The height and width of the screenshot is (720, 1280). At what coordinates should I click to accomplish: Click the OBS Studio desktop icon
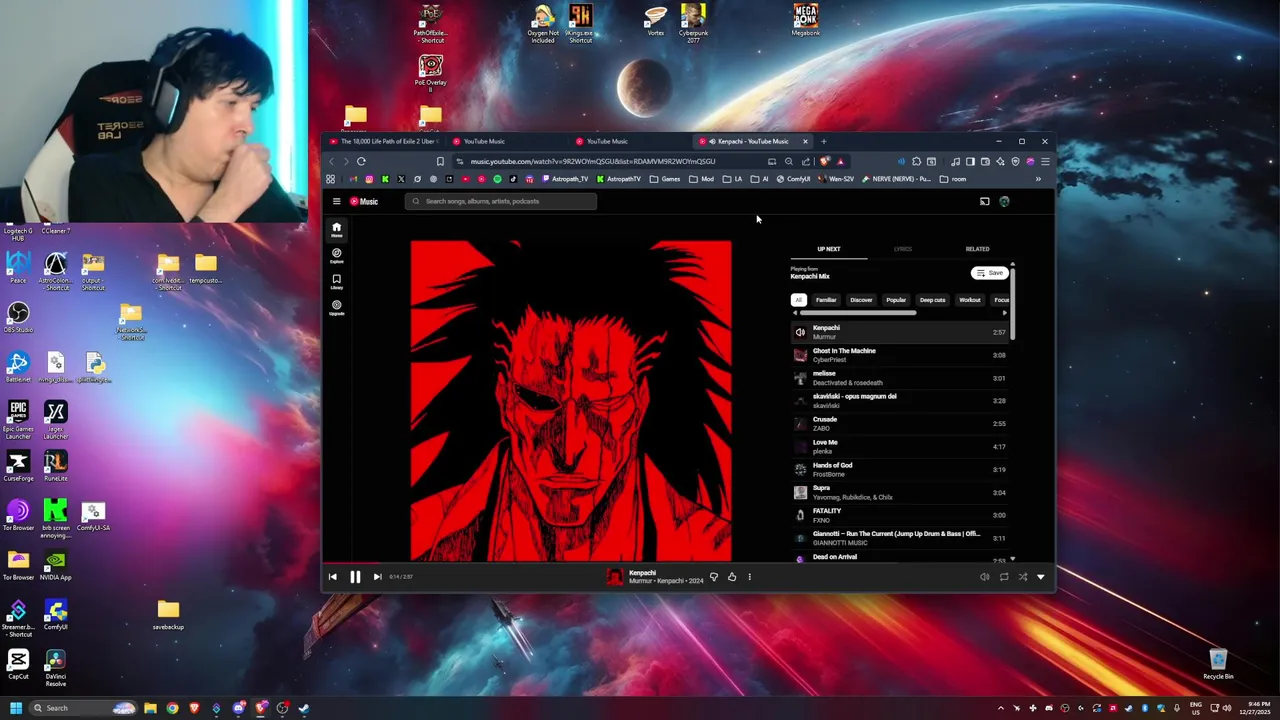click(x=18, y=318)
